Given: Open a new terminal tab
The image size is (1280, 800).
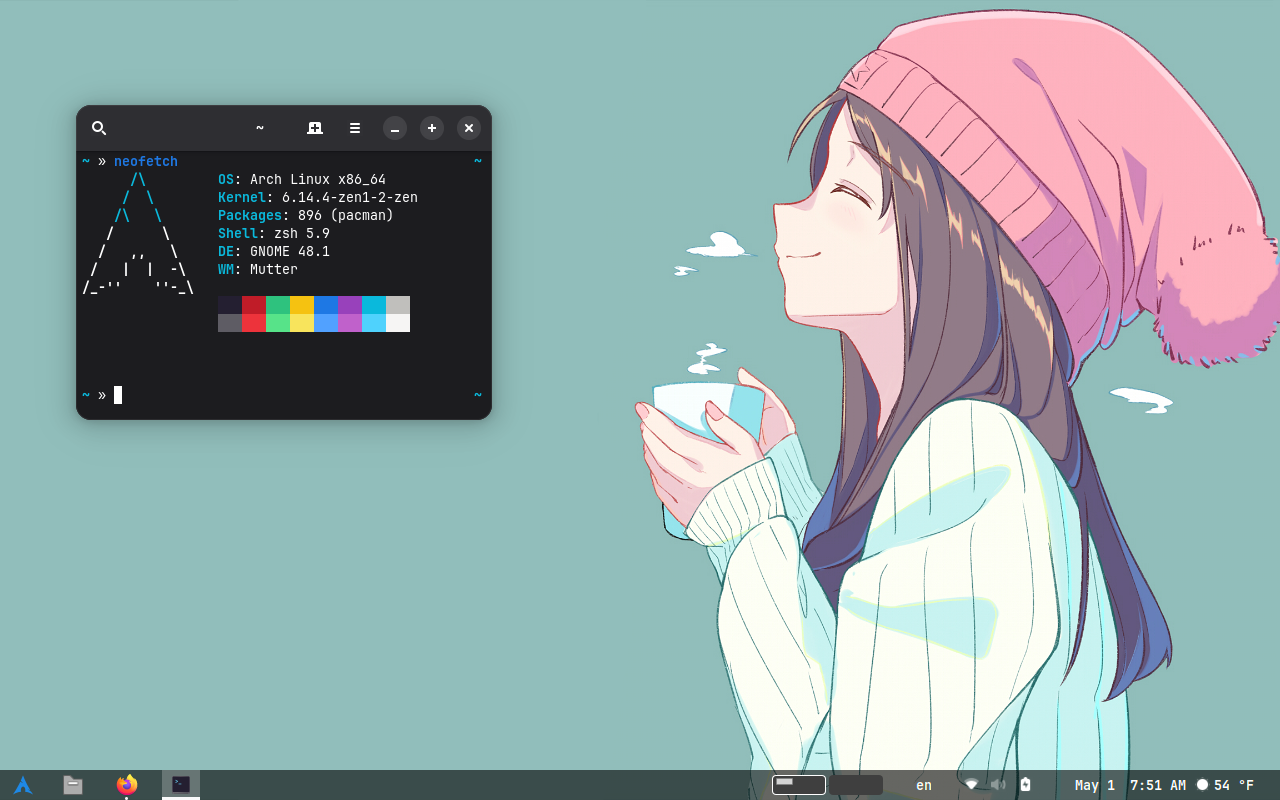Looking at the screenshot, I should coord(315,128).
